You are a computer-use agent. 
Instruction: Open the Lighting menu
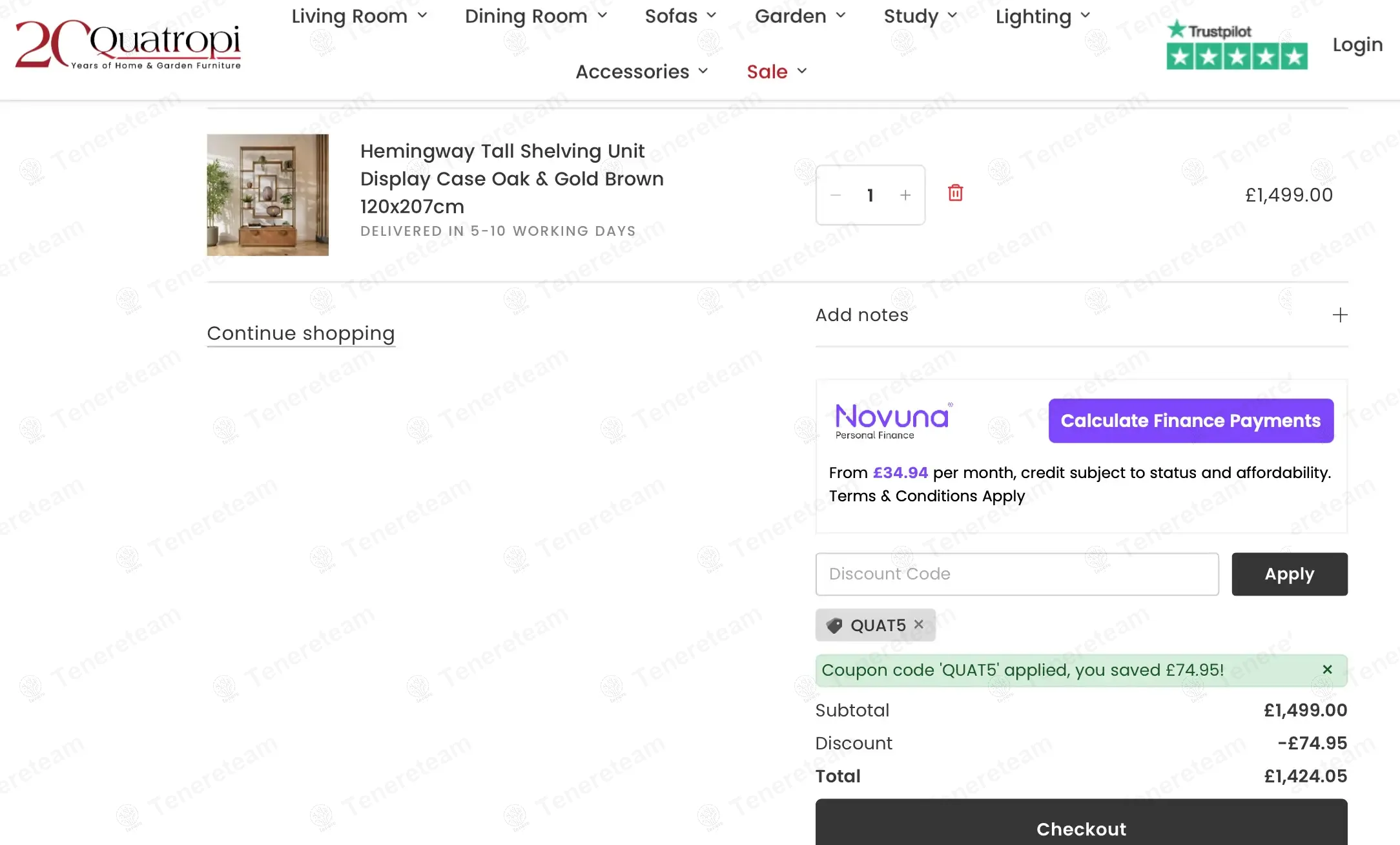point(1043,16)
